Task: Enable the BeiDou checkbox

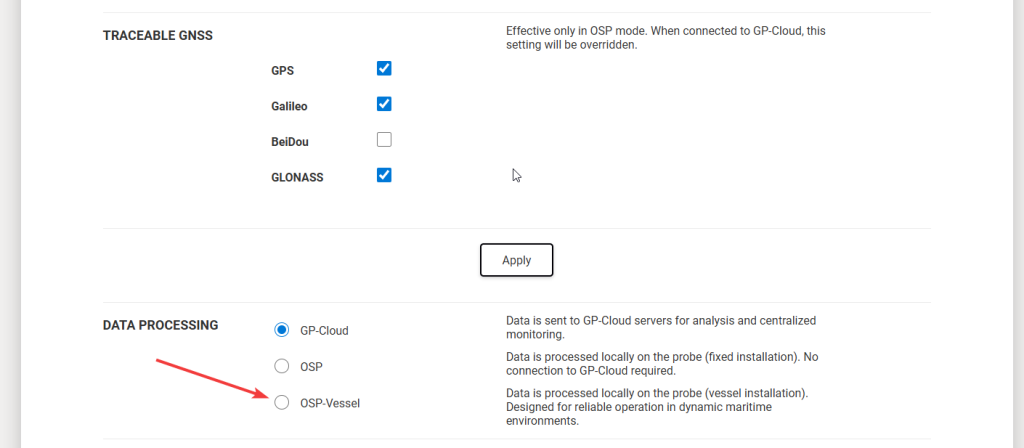Action: pyautogui.click(x=384, y=140)
